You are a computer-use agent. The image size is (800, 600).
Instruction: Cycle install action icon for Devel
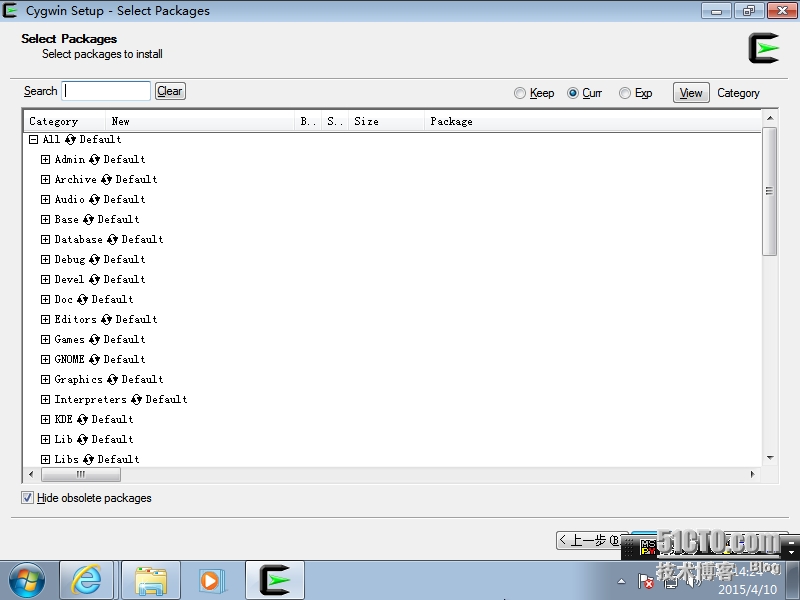tap(94, 280)
